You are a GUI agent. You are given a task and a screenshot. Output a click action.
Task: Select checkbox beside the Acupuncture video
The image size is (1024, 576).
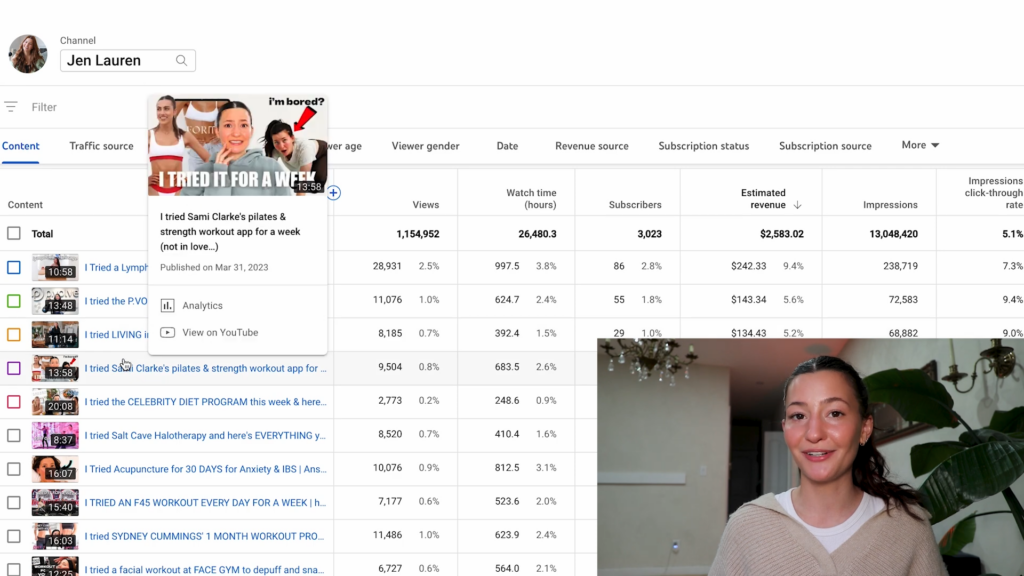point(14,469)
